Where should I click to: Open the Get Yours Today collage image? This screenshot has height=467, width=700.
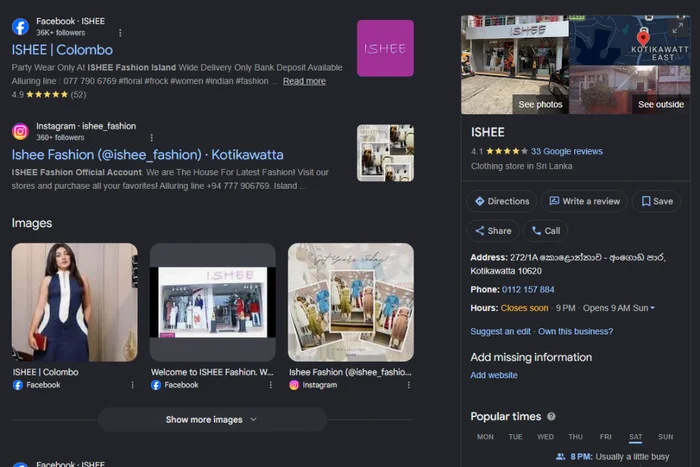click(x=351, y=302)
